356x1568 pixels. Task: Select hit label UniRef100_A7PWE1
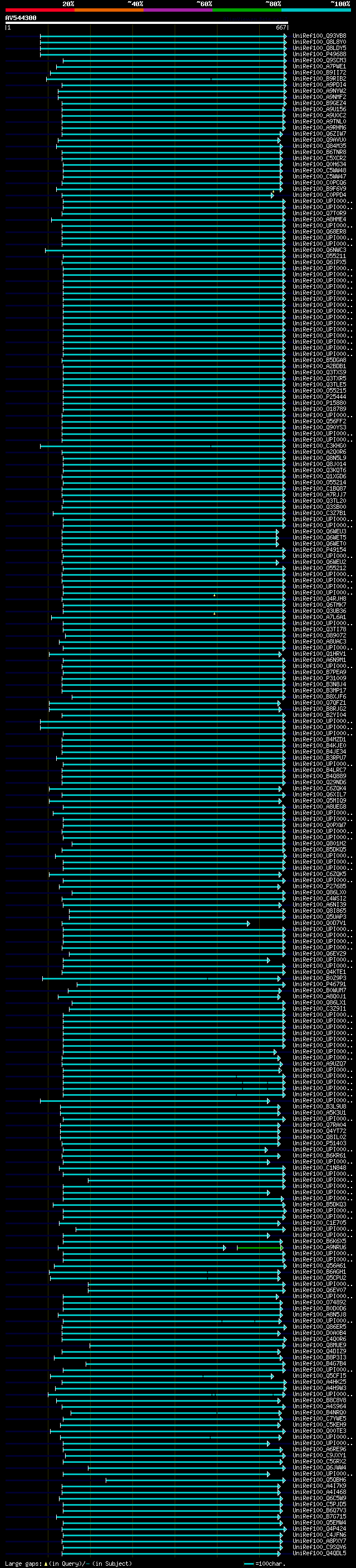click(x=319, y=66)
